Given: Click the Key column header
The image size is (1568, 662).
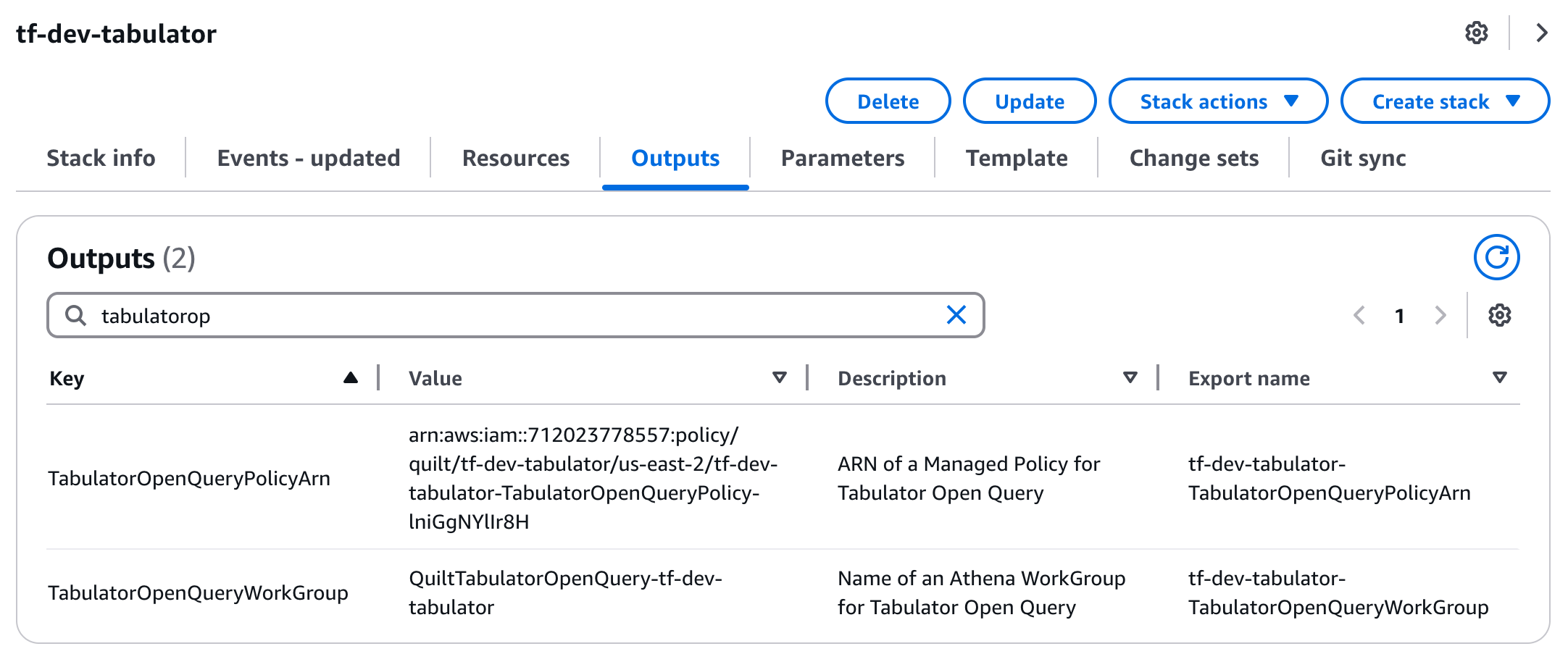Looking at the screenshot, I should tap(67, 378).
